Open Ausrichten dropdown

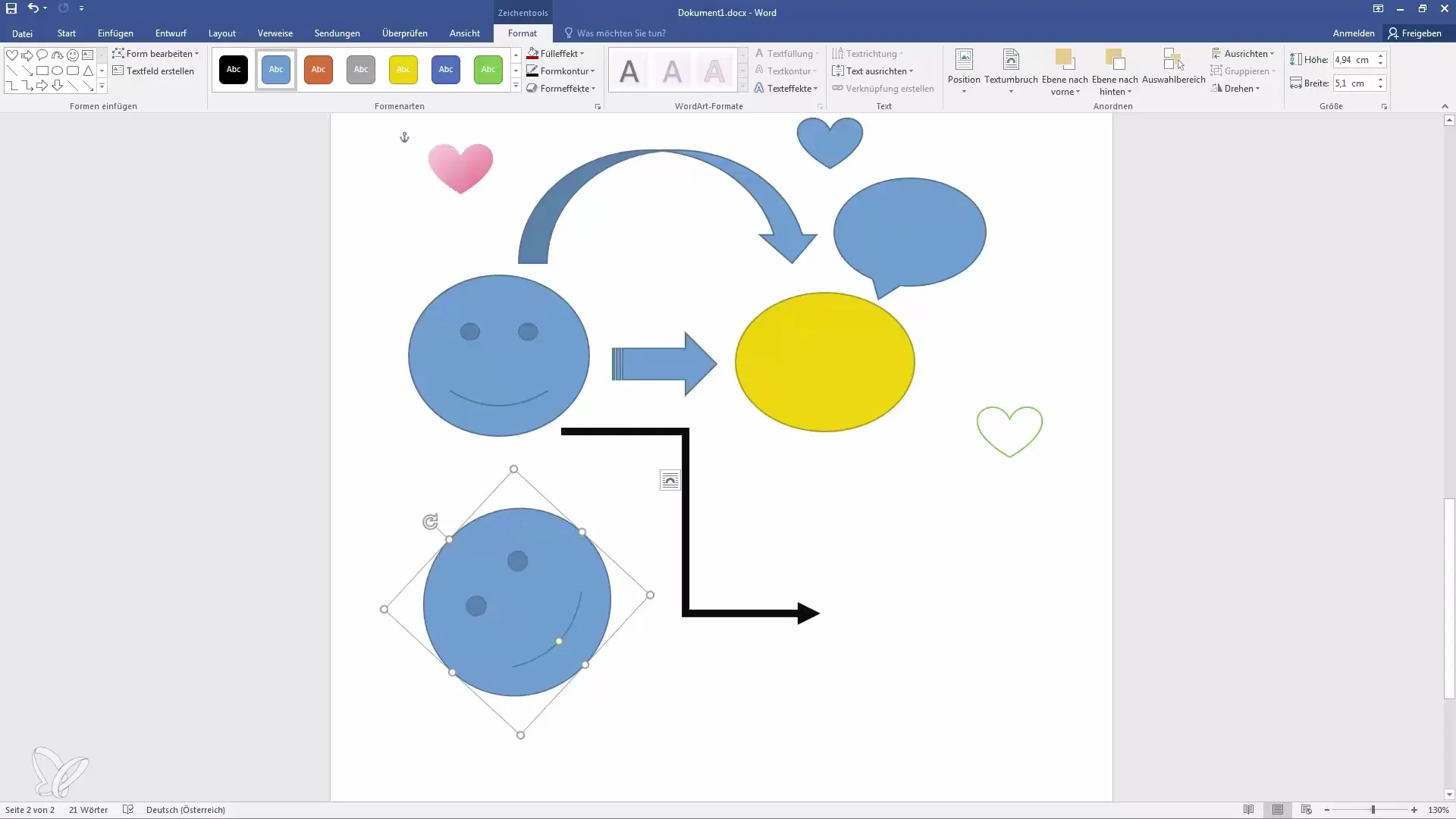tap(1243, 53)
